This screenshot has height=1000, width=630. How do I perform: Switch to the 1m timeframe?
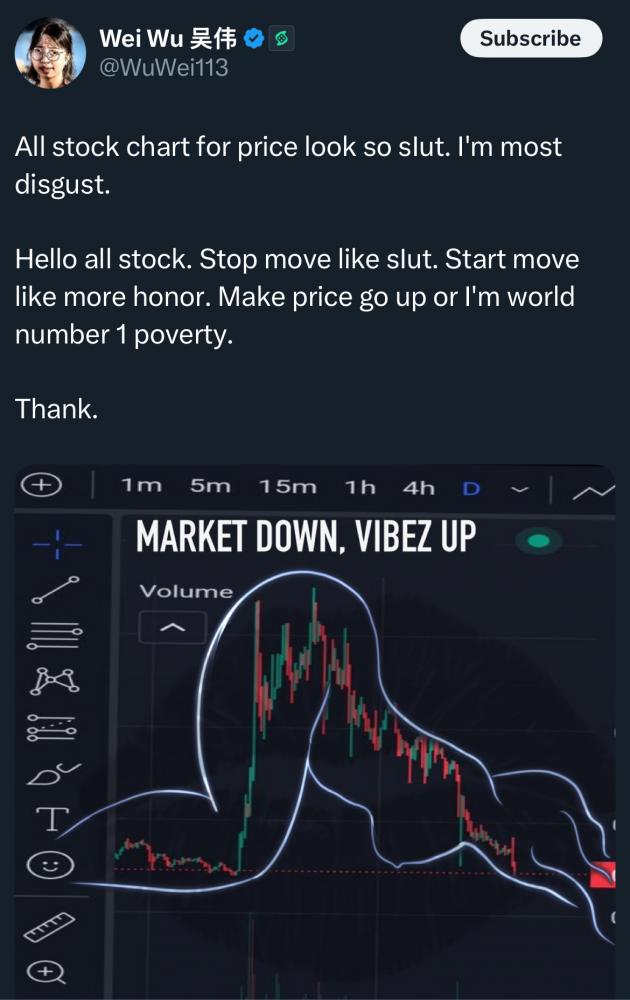[141, 487]
